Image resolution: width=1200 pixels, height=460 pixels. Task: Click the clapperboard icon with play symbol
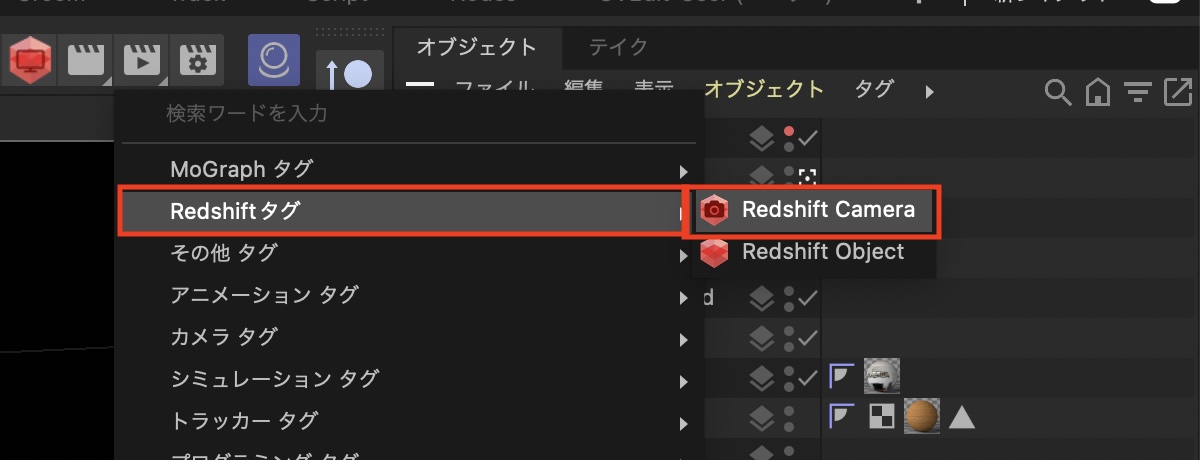(x=141, y=62)
